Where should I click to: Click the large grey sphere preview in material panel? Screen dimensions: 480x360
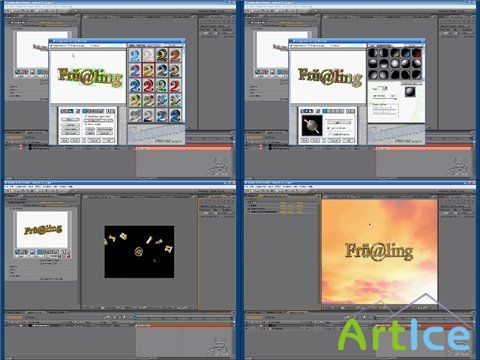click(410, 92)
